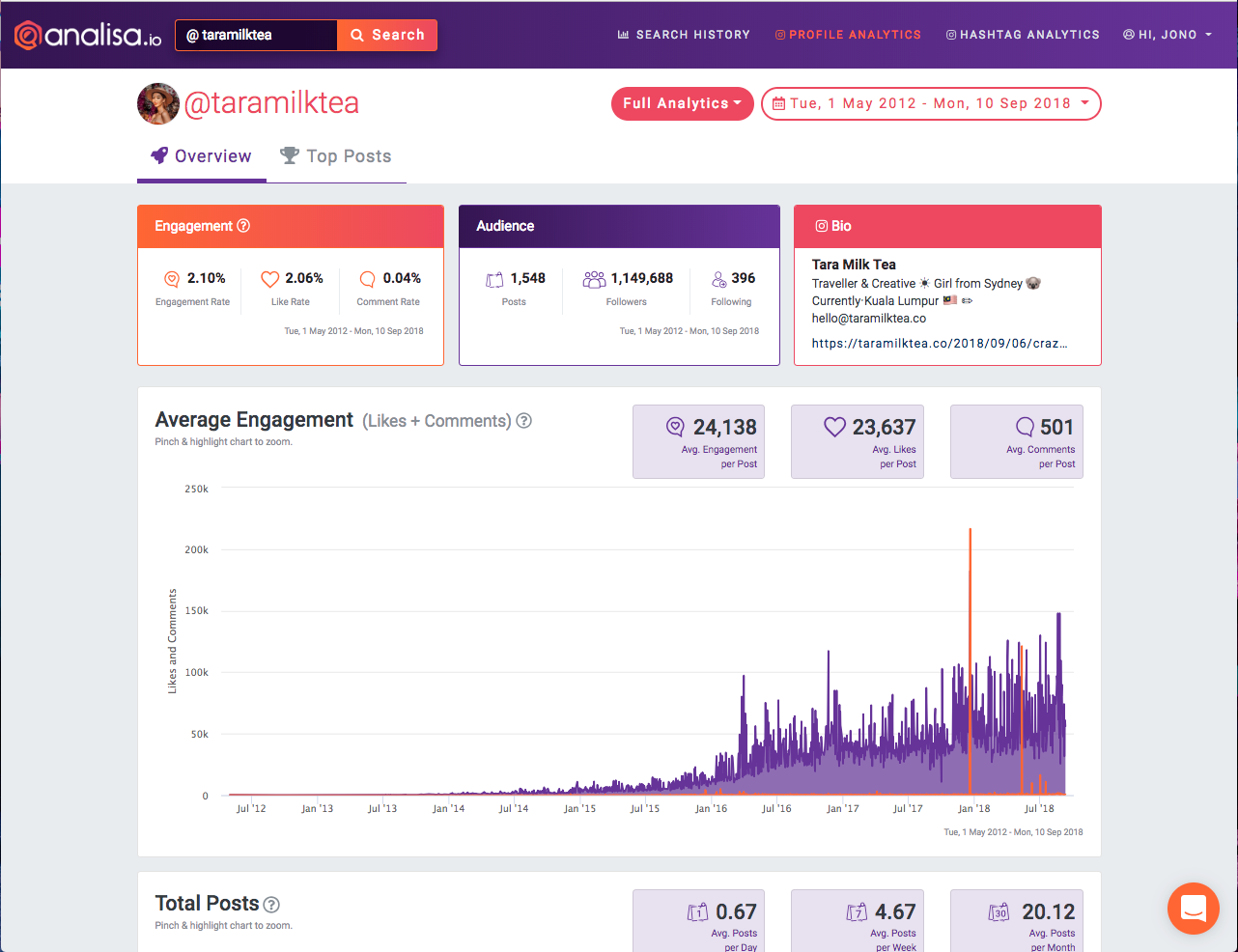1238x952 pixels.
Task: Click the magnifier icon in Search button
Action: (357, 35)
